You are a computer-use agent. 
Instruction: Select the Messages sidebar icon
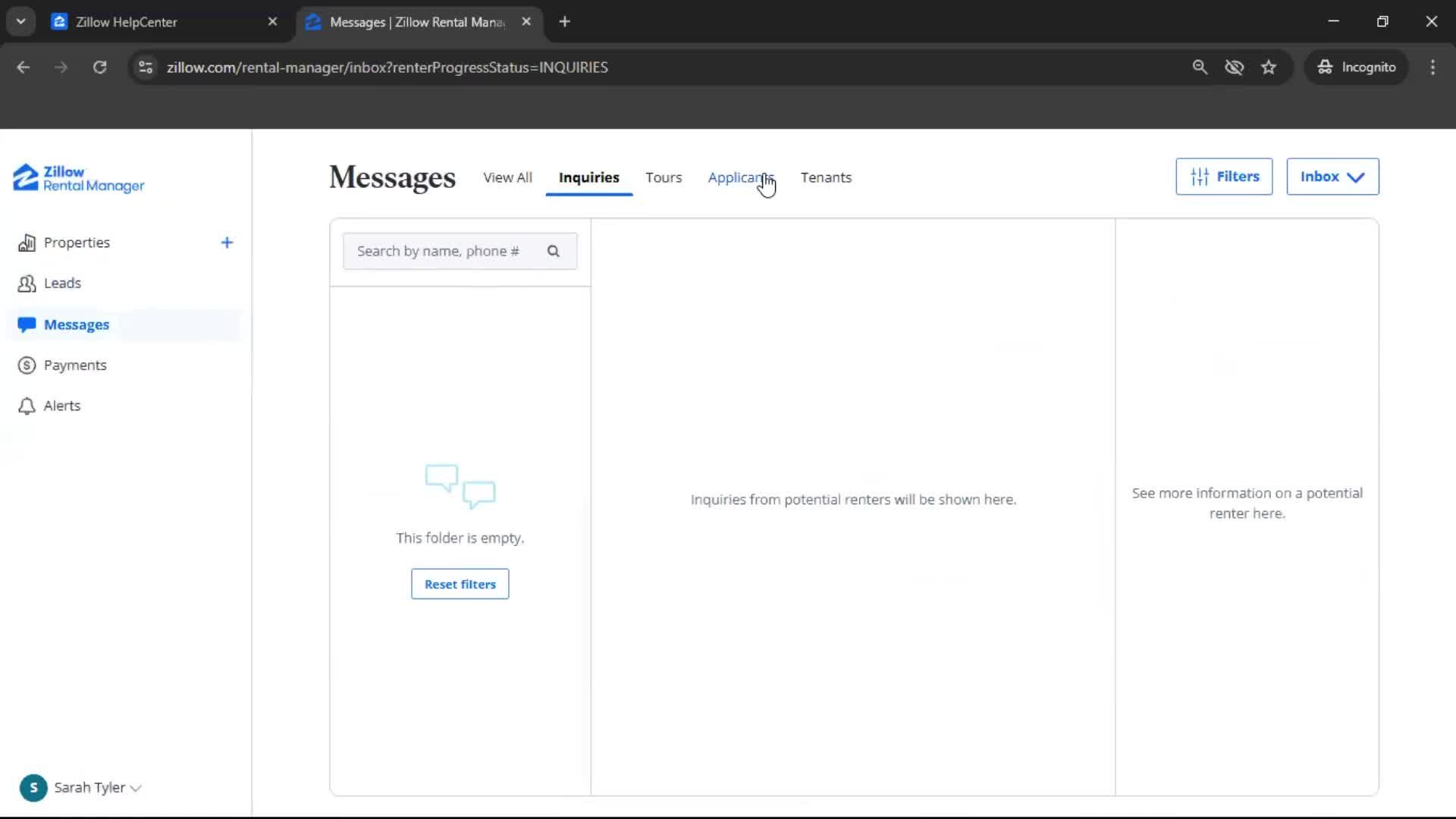point(27,325)
